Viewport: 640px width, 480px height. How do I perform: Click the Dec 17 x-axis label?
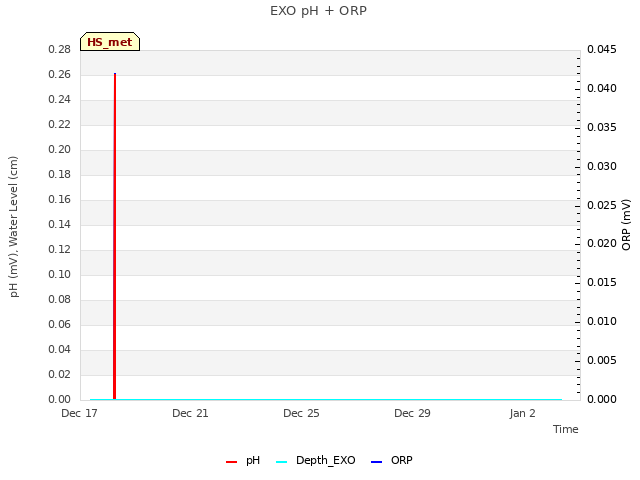[x=79, y=413]
